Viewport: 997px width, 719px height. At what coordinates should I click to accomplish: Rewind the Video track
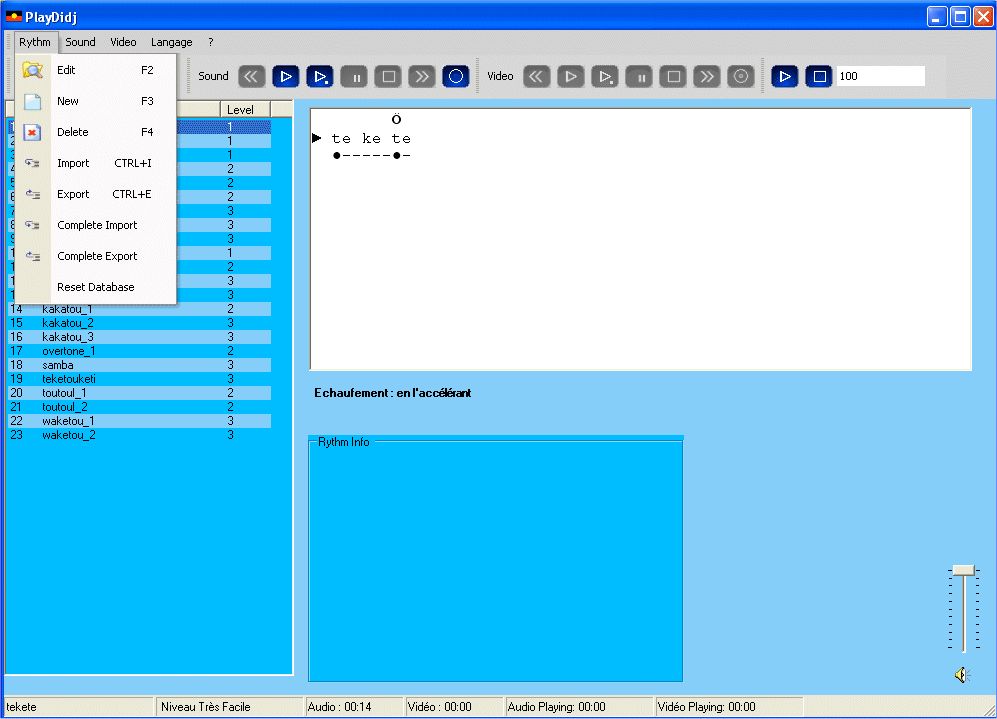click(x=537, y=77)
